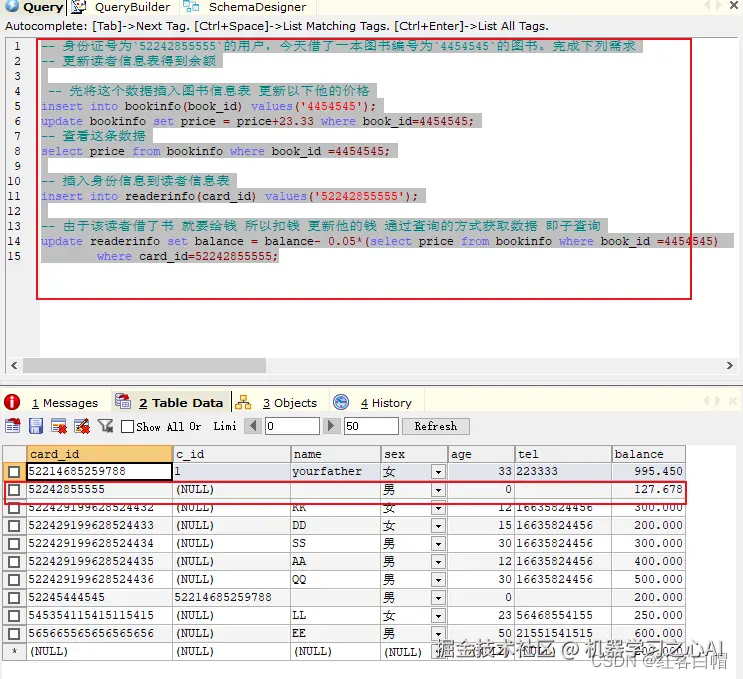
Task: Open sex dropdown in EE row
Action: click(x=438, y=634)
